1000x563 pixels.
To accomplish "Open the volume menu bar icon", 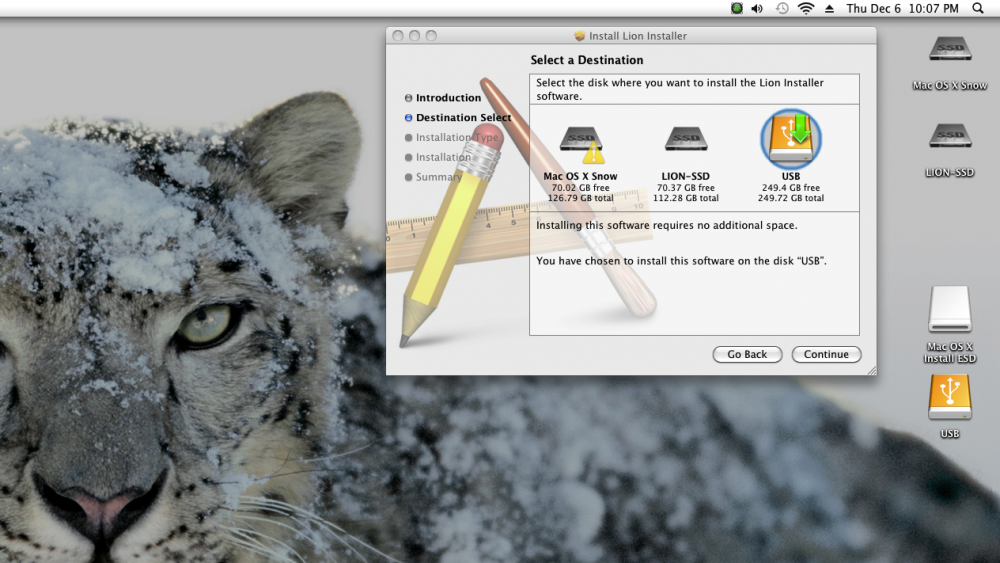I will (757, 8).
